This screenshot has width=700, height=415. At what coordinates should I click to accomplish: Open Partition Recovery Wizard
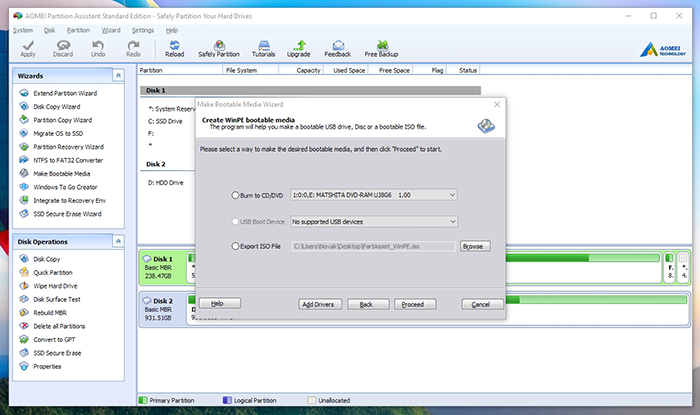pyautogui.click(x=68, y=147)
